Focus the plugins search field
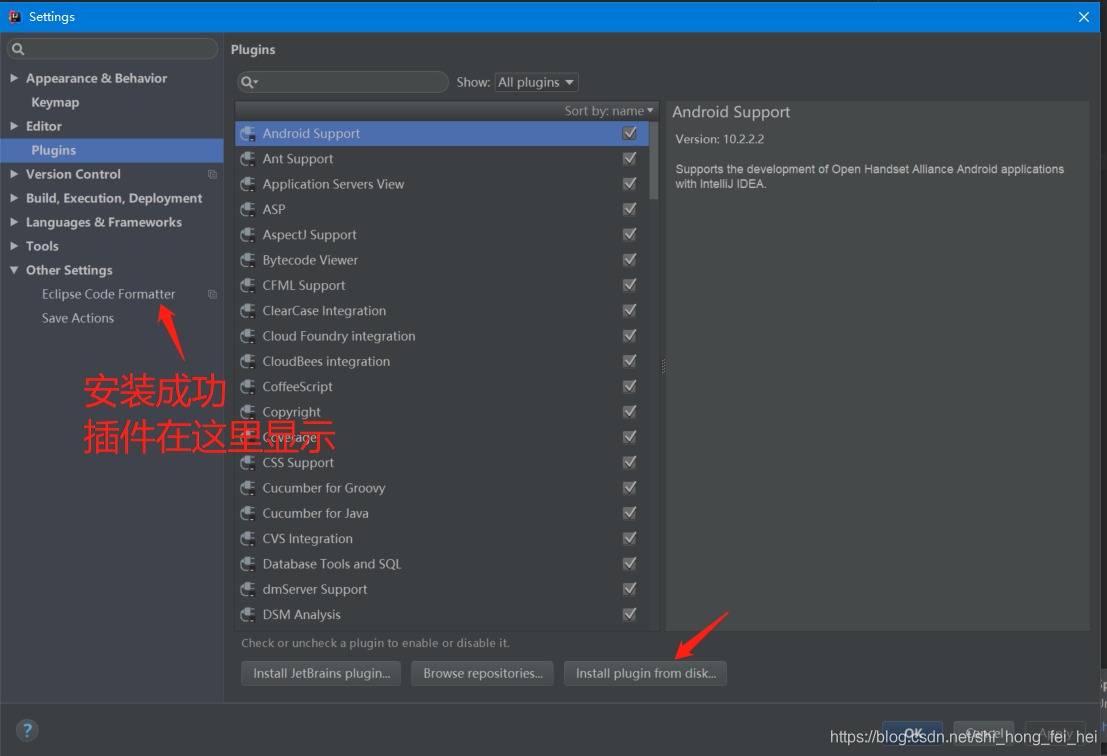Image resolution: width=1107 pixels, height=756 pixels. 343,83
